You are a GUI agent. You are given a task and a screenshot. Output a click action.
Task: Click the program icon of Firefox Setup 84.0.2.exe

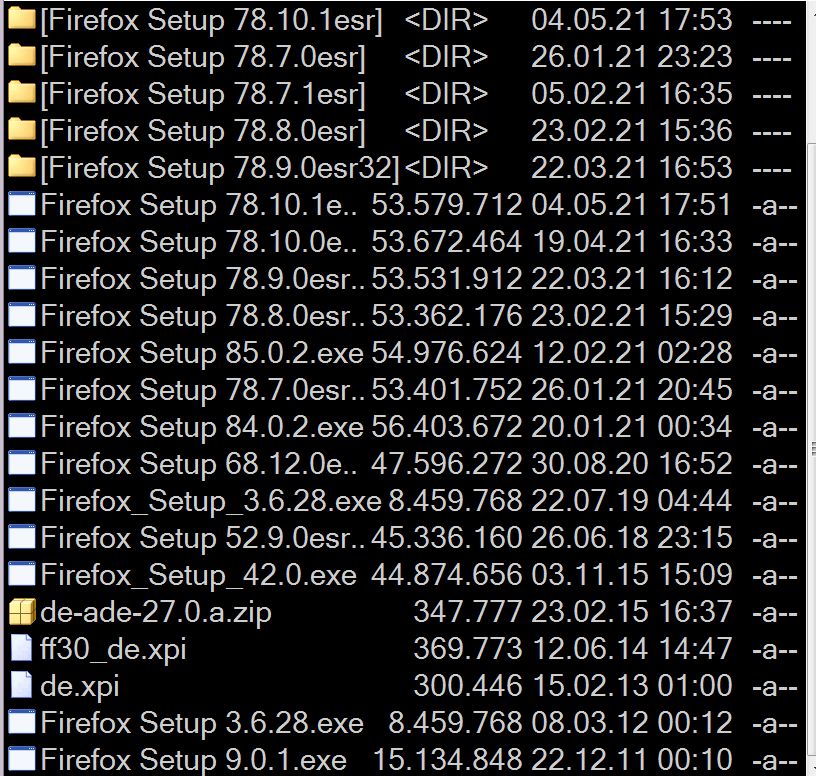coord(22,425)
